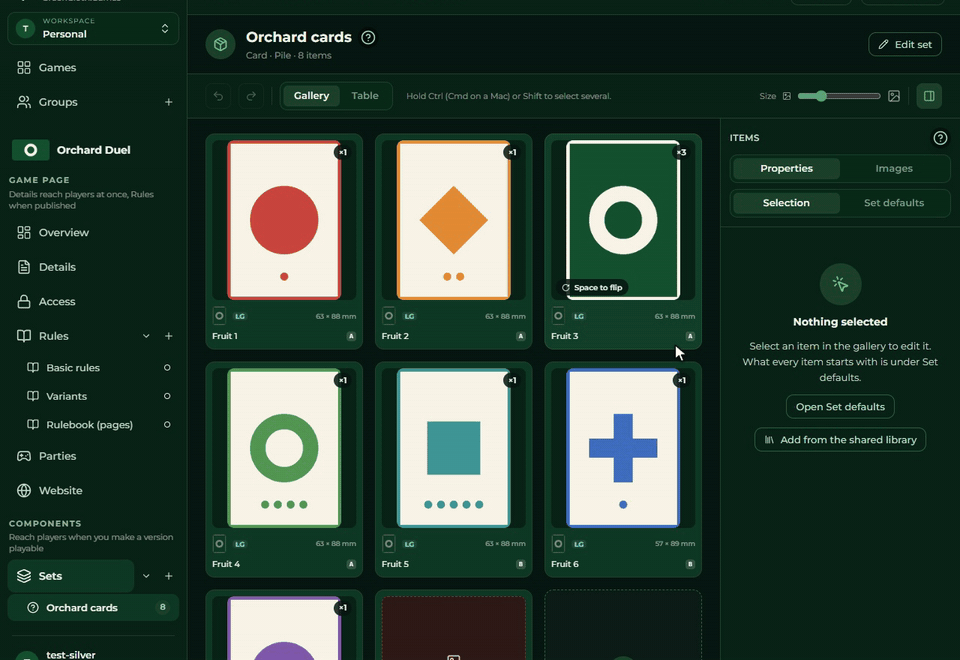Open the Personal workspace switcher
The image size is (960, 660).
[93, 29]
